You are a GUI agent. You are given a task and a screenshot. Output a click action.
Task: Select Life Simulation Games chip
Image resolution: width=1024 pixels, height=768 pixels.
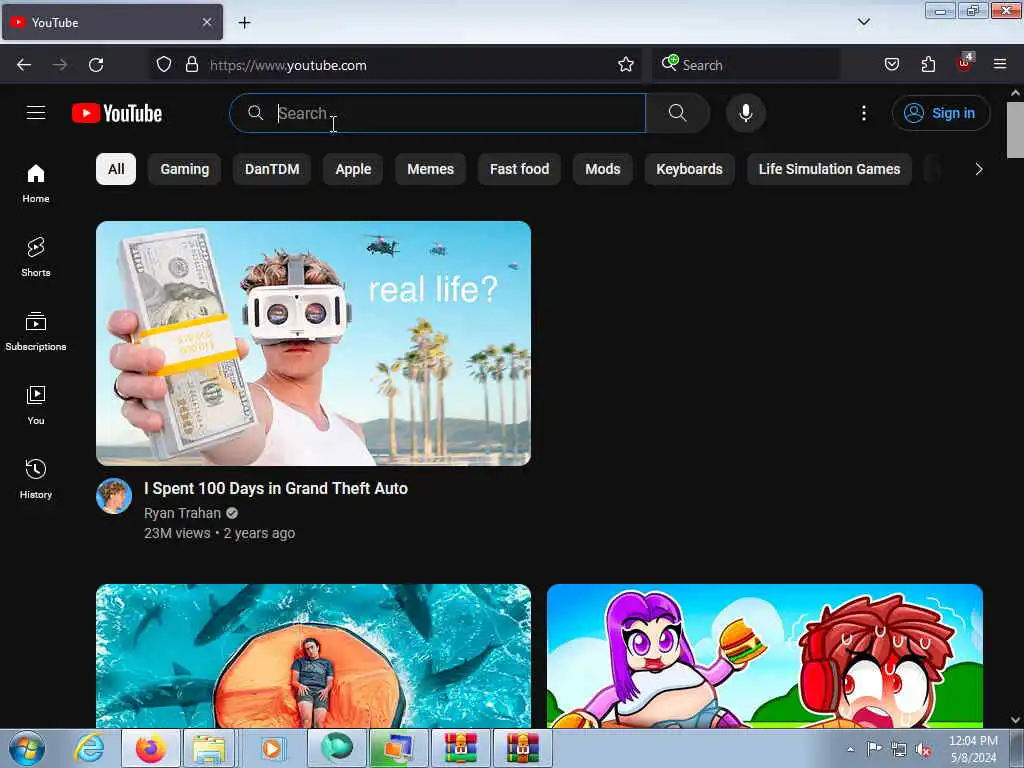829,169
